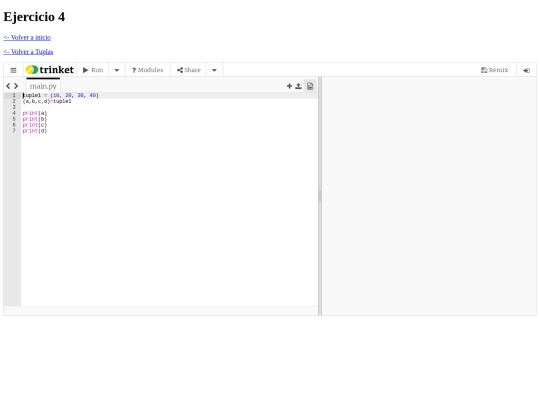Remix this trinket
The height and width of the screenshot is (405, 540).
pos(495,70)
